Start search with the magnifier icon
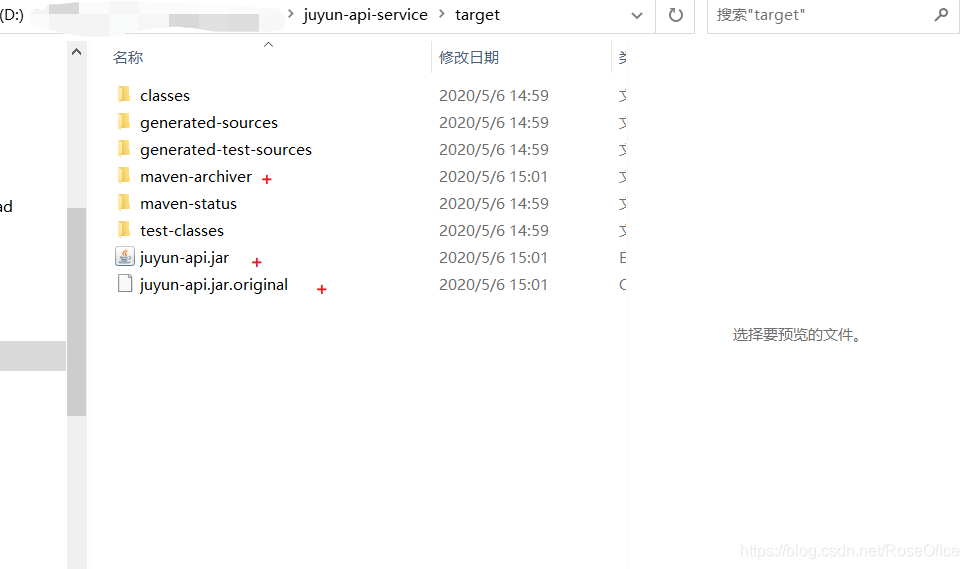This screenshot has height=569, width=969. tap(941, 15)
